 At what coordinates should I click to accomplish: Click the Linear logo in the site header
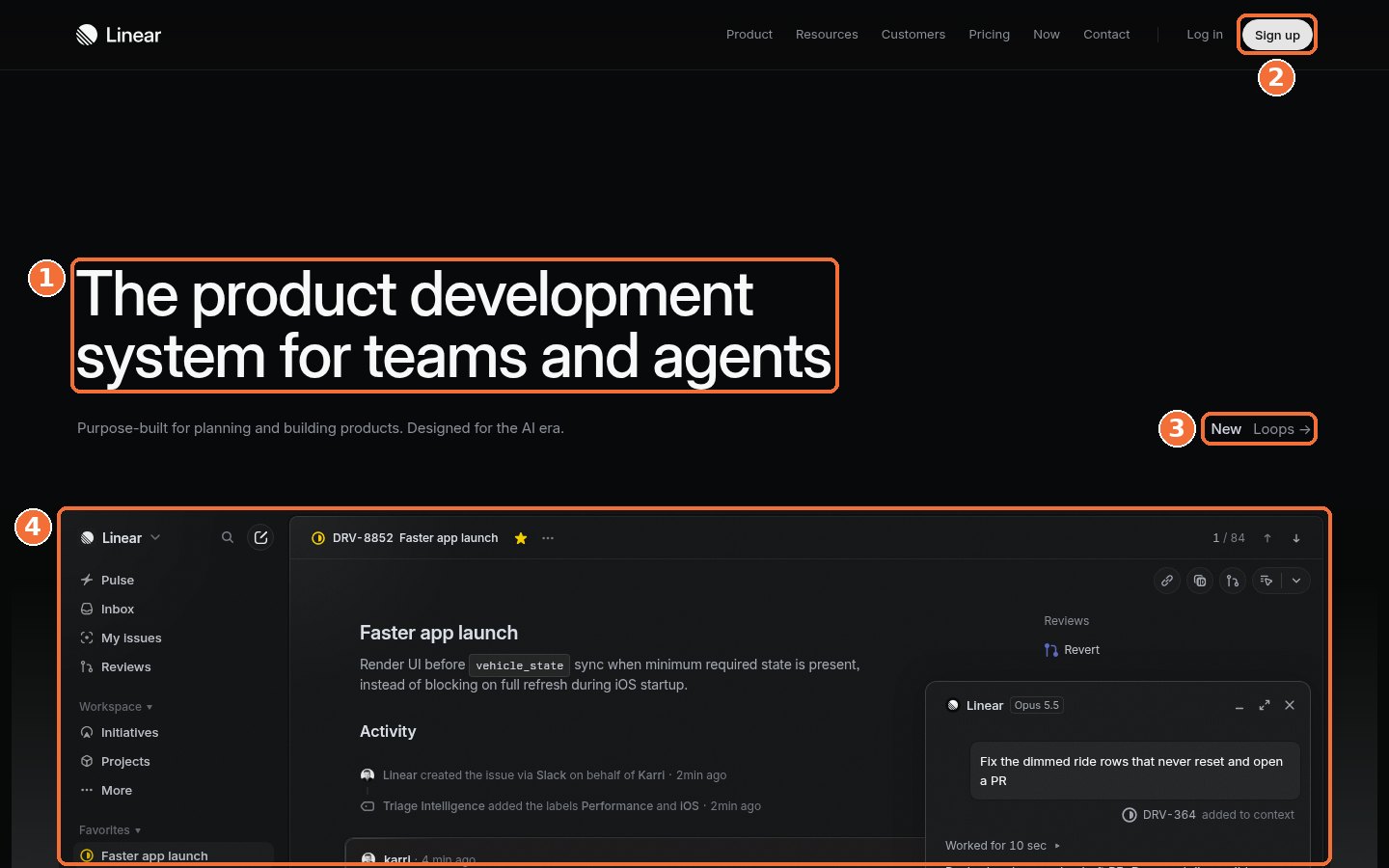(119, 35)
